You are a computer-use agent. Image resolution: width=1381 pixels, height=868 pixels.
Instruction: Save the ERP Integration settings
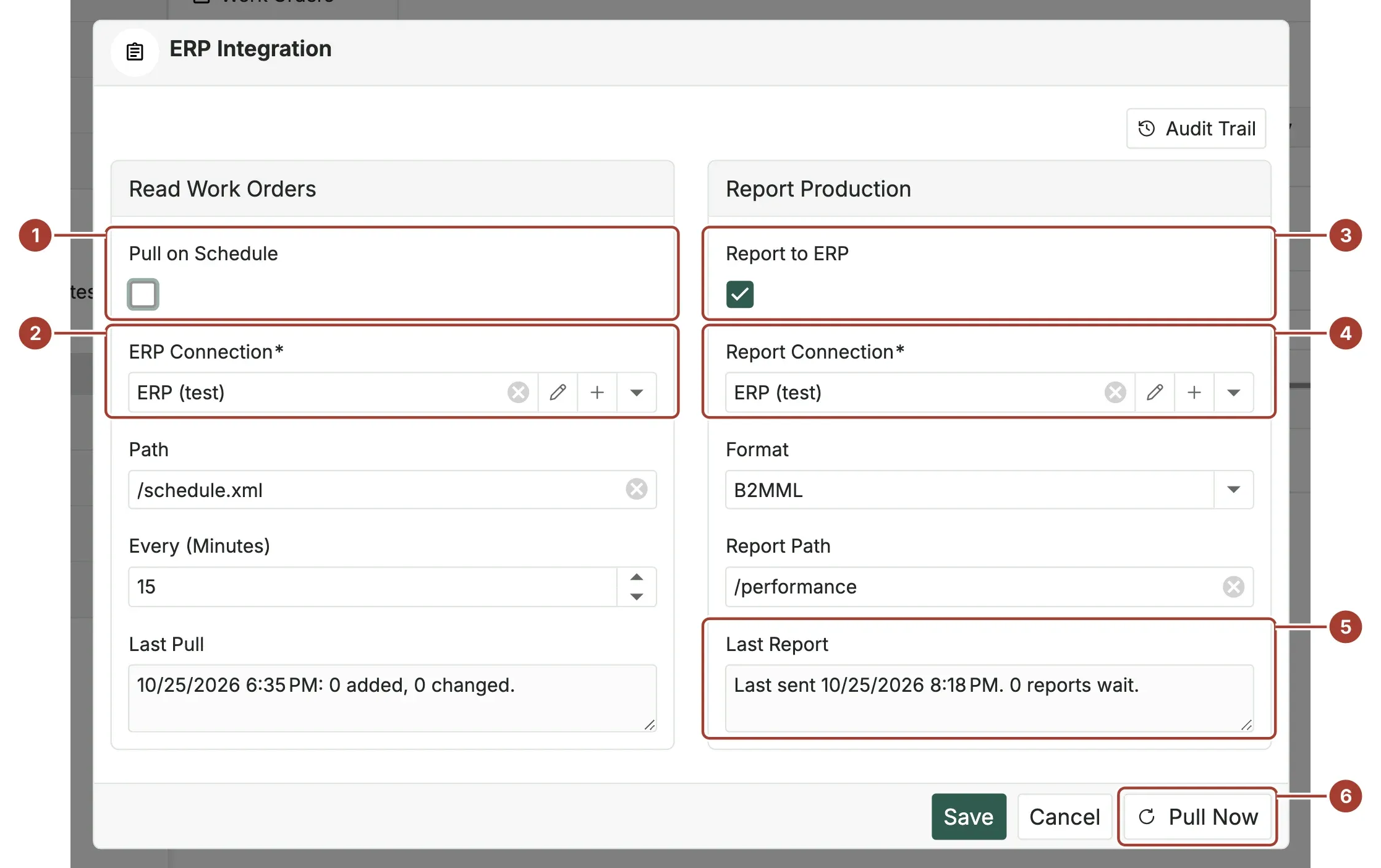coord(969,817)
